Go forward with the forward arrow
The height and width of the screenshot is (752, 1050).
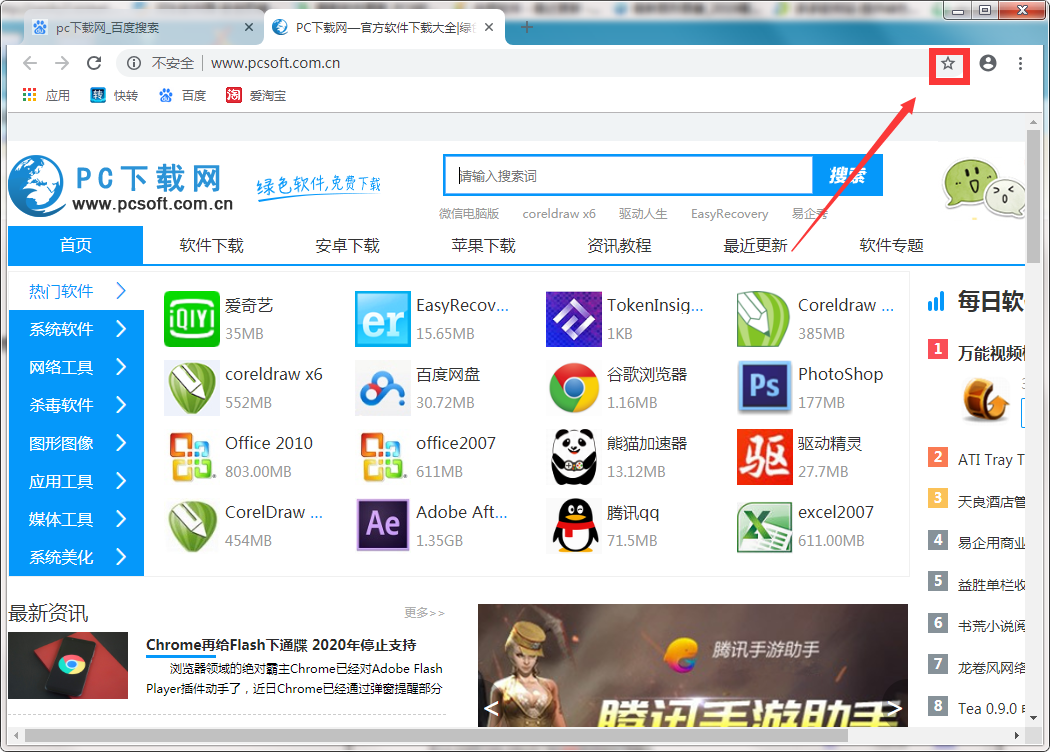[x=62, y=63]
